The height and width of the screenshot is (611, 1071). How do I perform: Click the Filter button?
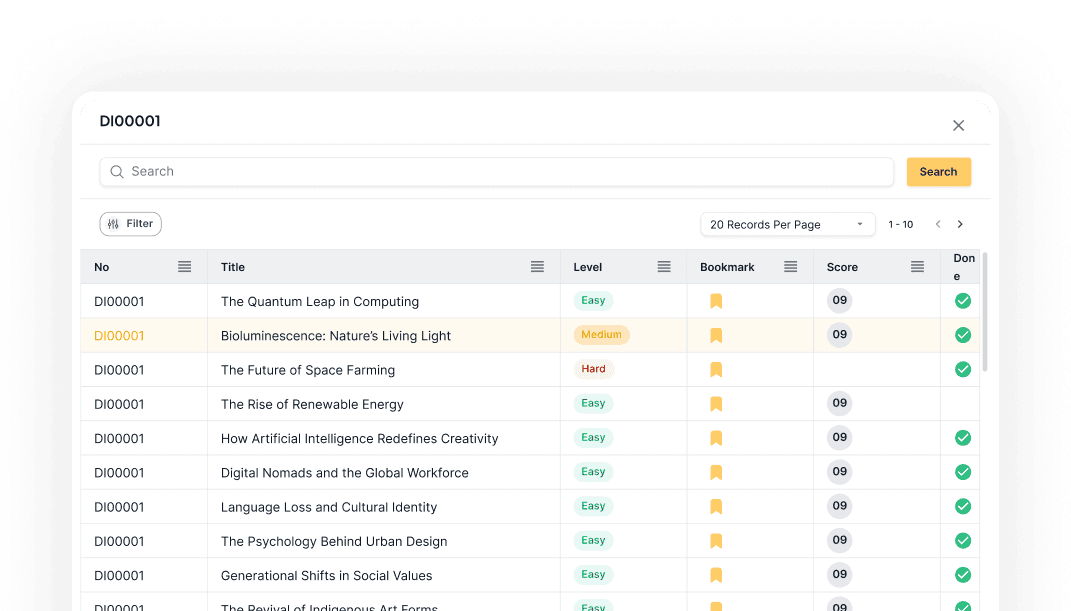click(x=130, y=224)
